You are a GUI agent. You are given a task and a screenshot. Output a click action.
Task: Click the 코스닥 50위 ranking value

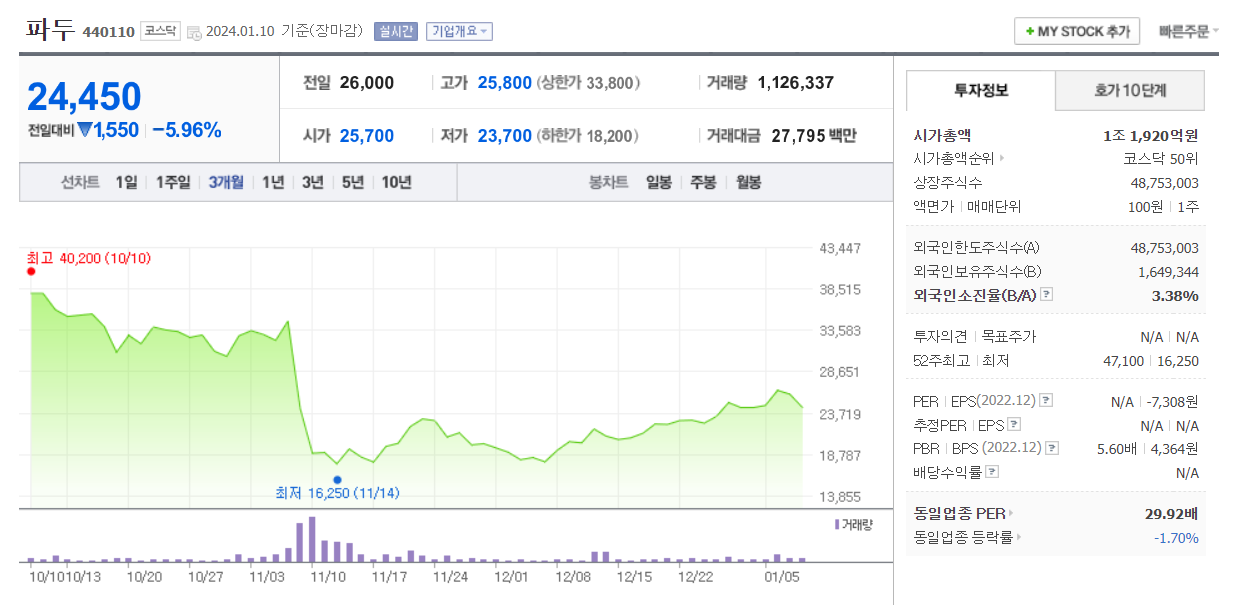point(1161,158)
